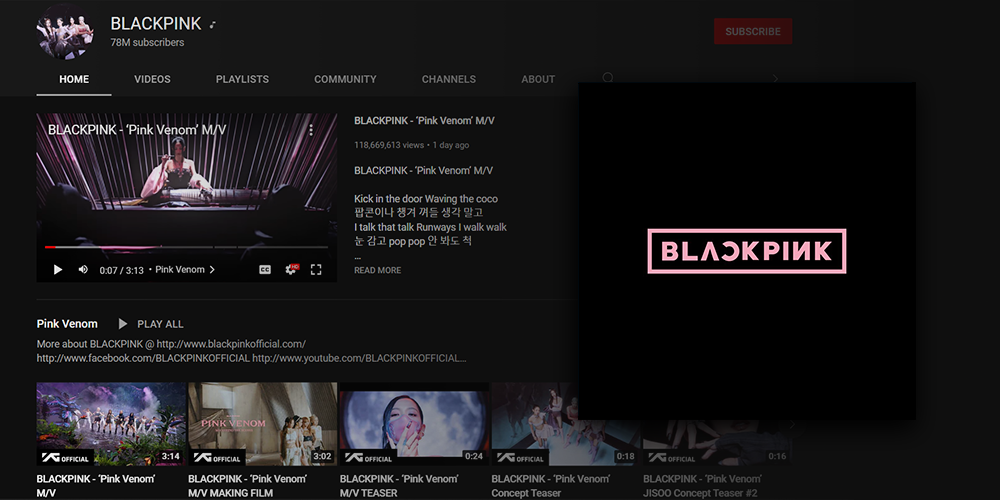Open the featured video title link beside the player
This screenshot has width=1000, height=500.
[424, 121]
